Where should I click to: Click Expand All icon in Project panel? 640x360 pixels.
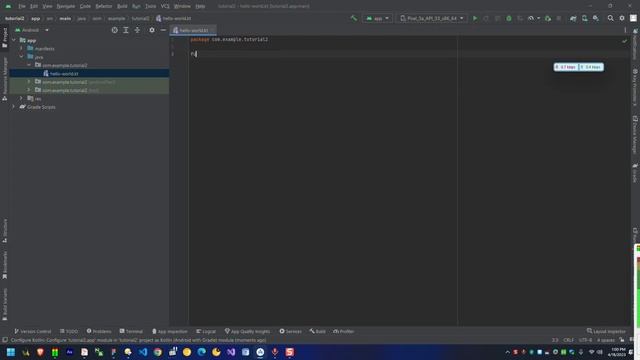[126, 30]
